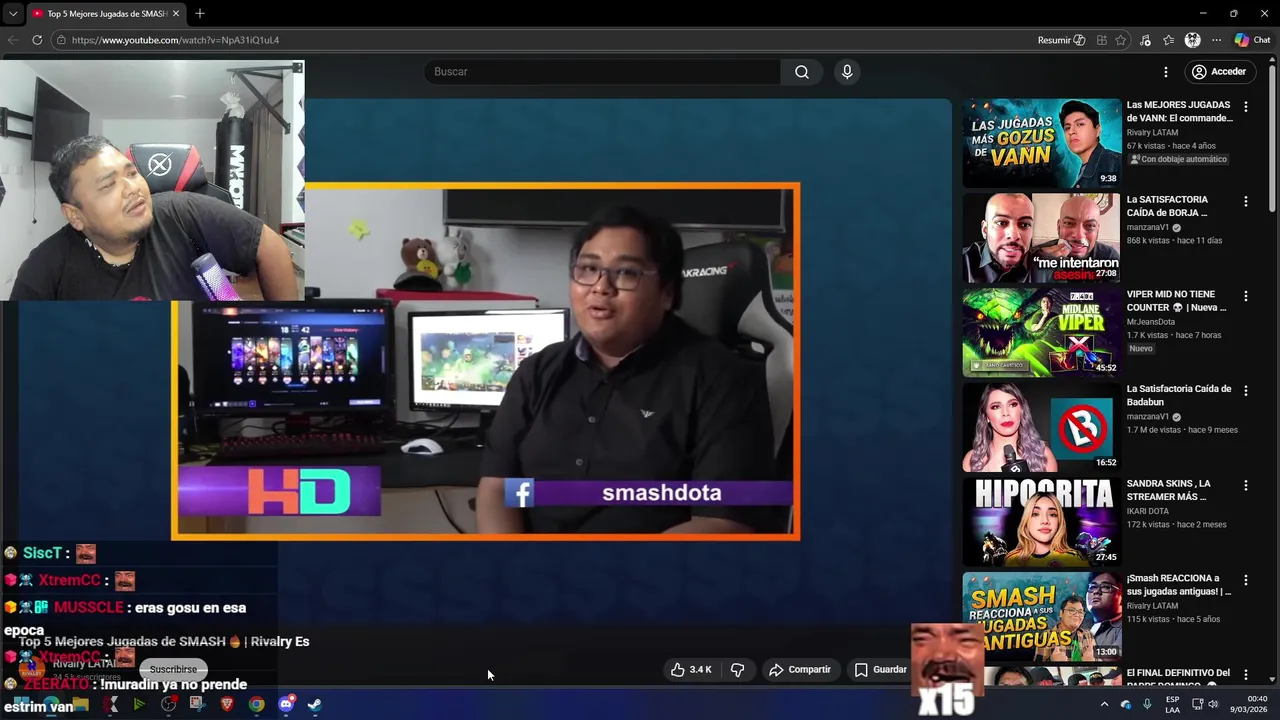Click the Buscar search input field
Screen dimensions: 1280x720
tap(603, 72)
